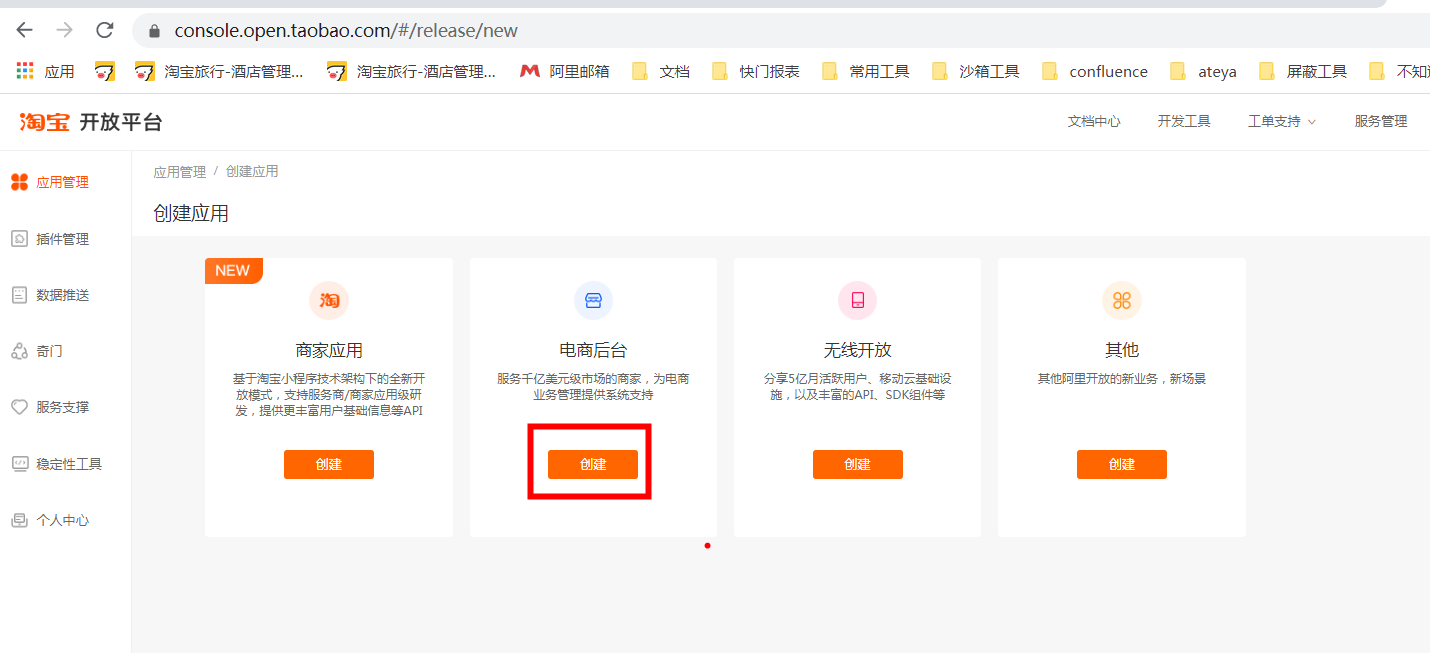Click the 个人中心 sidebar icon
Screen dimensions: 1430x653
click(x=19, y=520)
